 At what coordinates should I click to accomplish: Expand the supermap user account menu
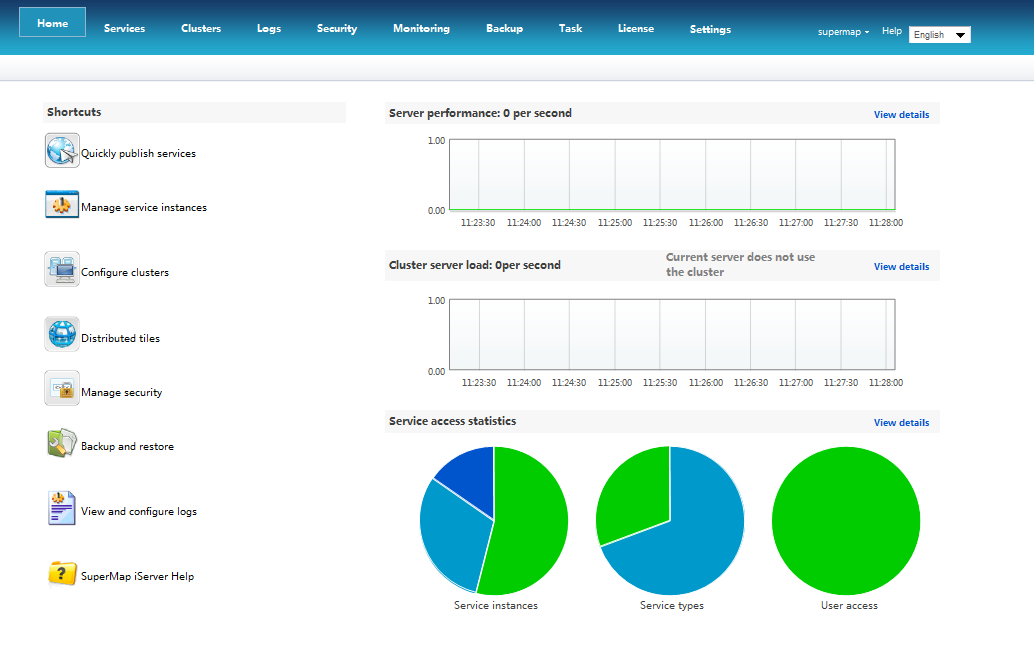(843, 32)
